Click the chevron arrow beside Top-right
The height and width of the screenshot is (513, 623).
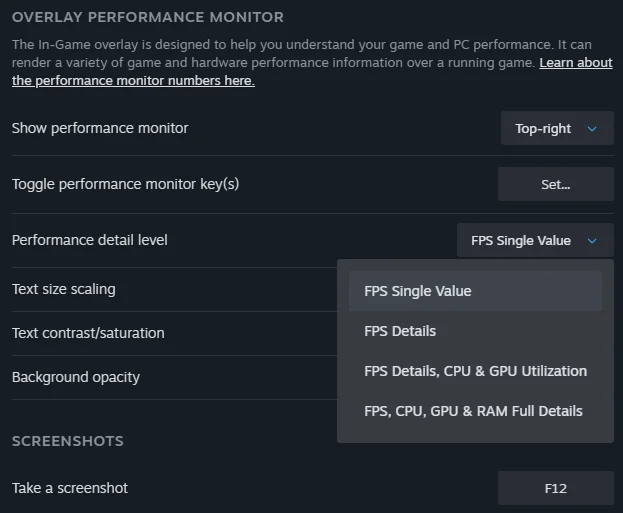[x=592, y=129]
